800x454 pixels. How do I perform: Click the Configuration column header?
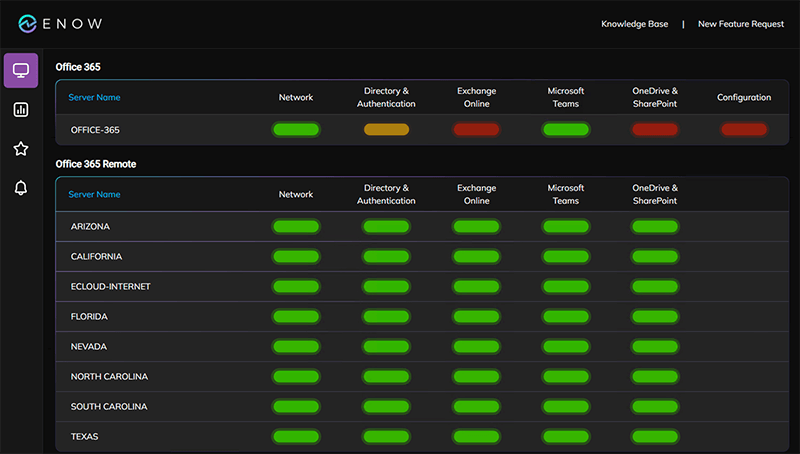pos(744,97)
